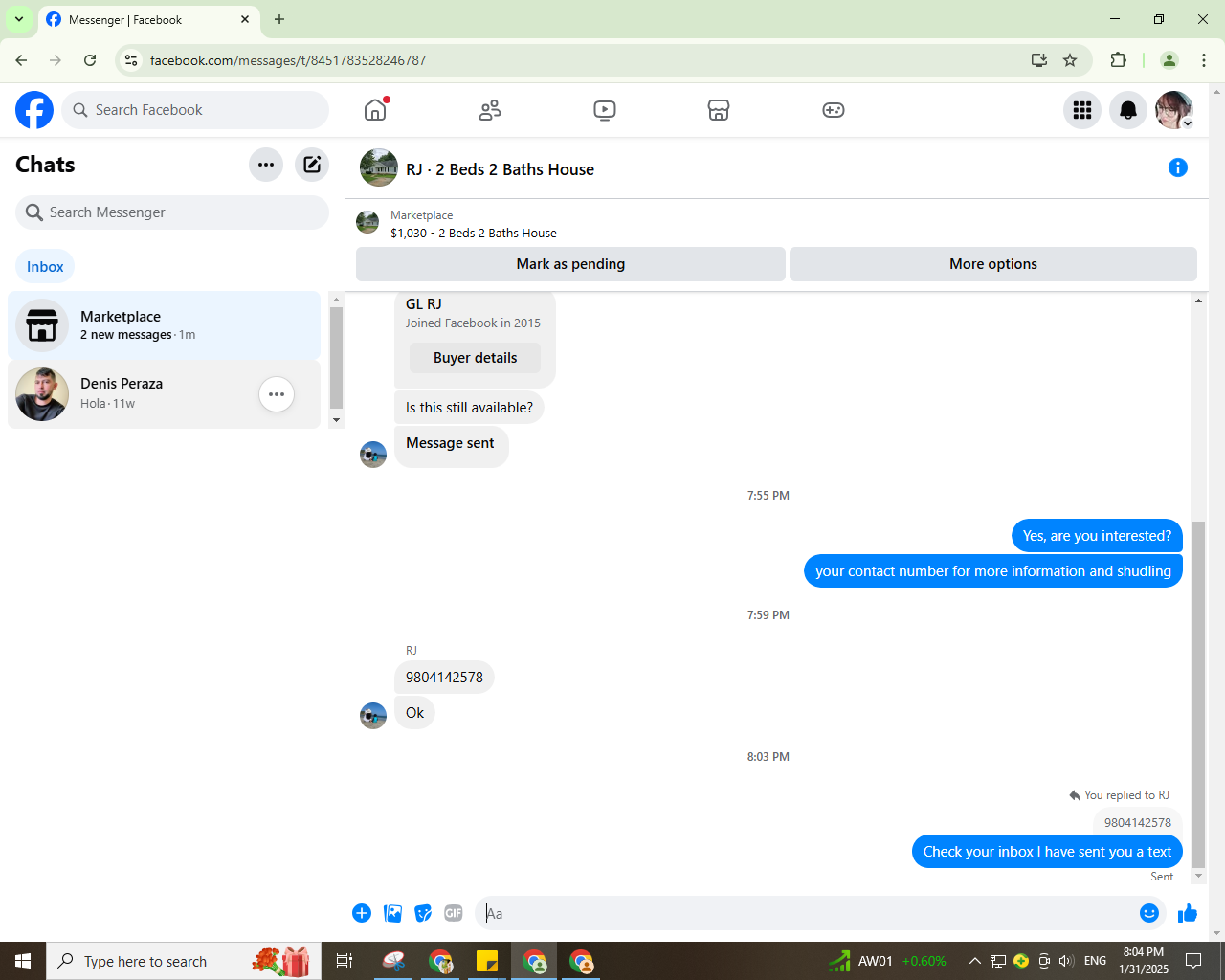Image resolution: width=1225 pixels, height=980 pixels.
Task: Choose a GIF with the GIF icon
Action: (x=454, y=913)
